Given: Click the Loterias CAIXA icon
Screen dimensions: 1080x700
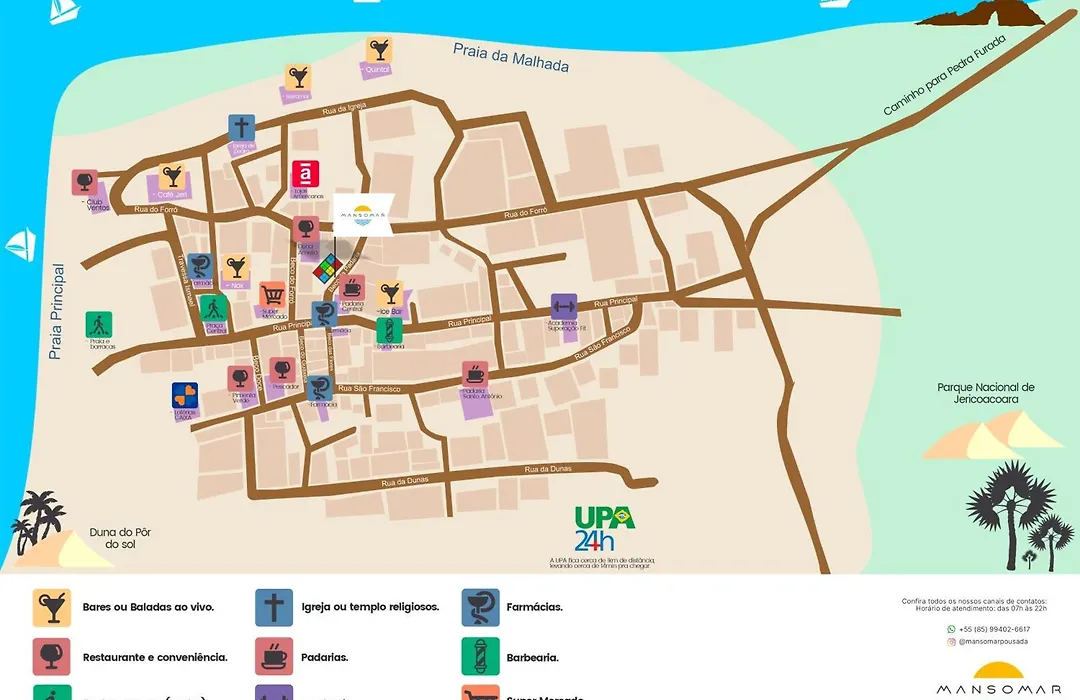Looking at the screenshot, I should tap(185, 395).
